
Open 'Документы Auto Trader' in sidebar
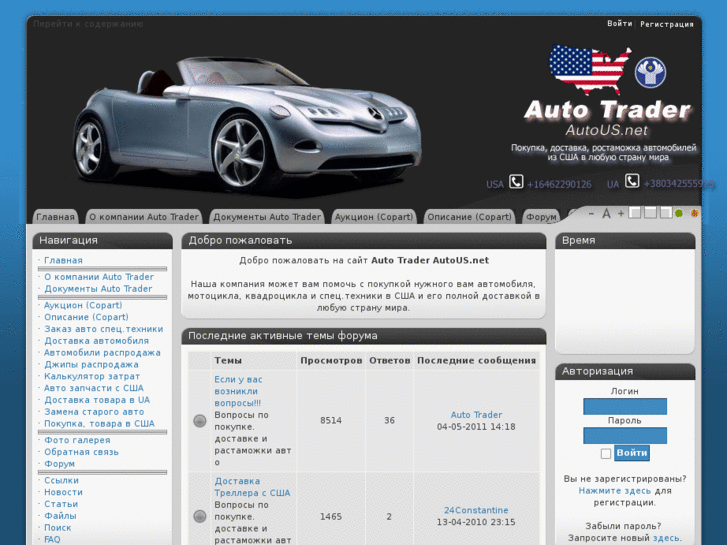pyautogui.click(x=98, y=289)
